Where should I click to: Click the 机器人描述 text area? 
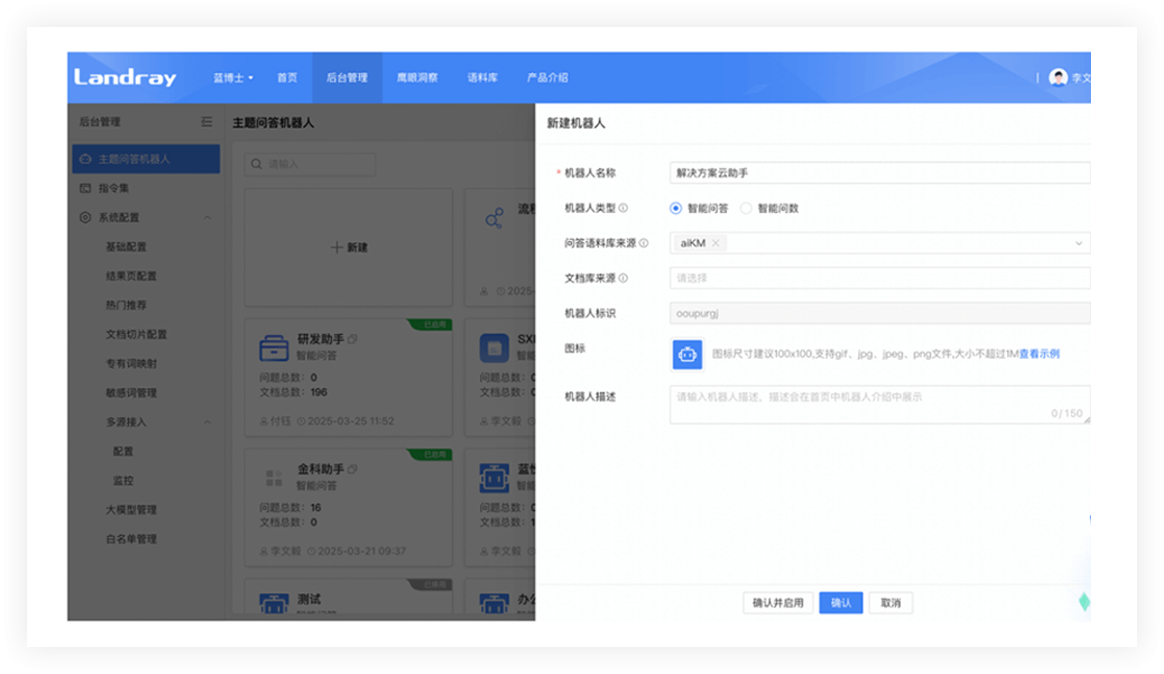pos(878,404)
